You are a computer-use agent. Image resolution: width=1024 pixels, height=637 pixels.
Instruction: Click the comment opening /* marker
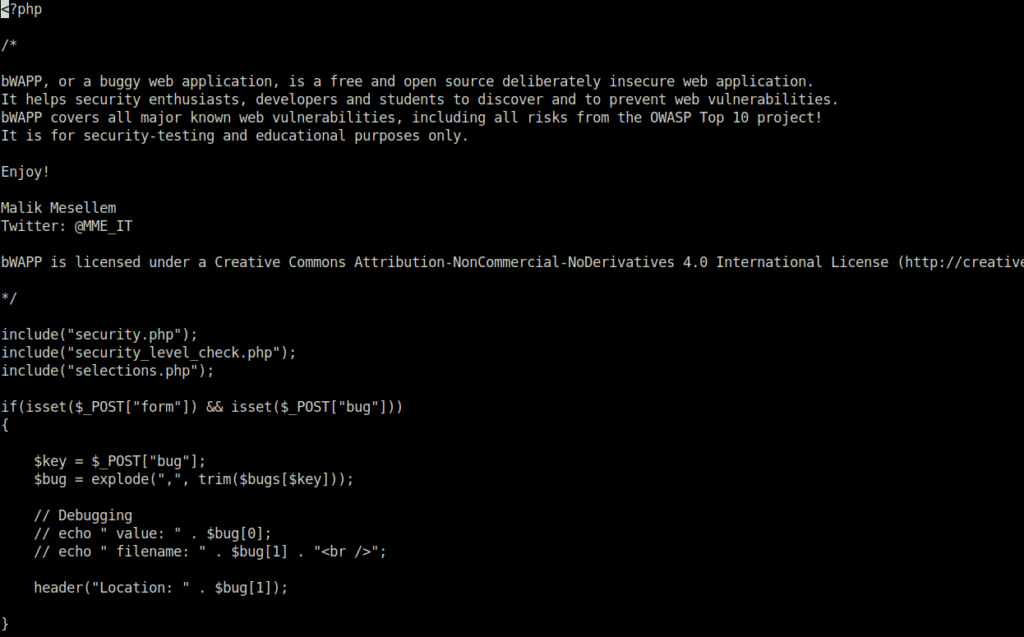[9, 45]
